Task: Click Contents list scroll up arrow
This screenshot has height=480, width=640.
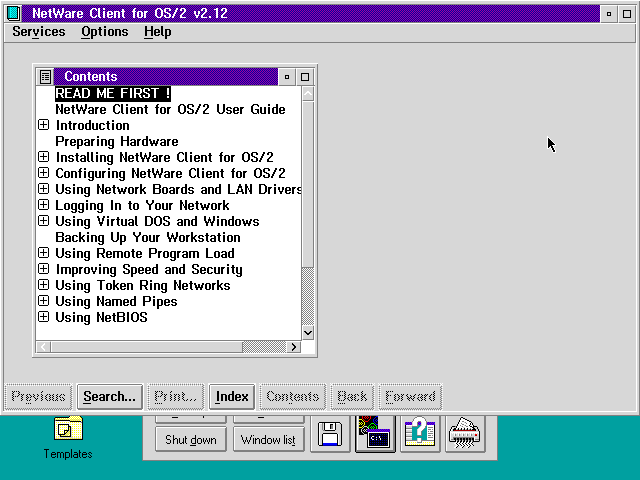Action: point(308,94)
